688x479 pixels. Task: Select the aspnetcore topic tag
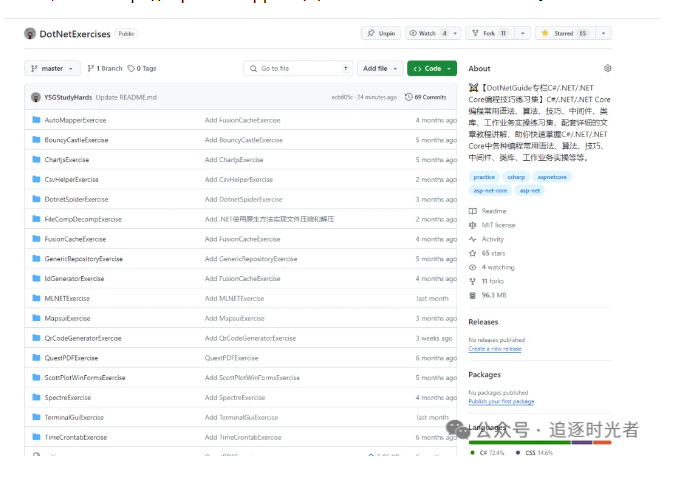click(x=552, y=177)
